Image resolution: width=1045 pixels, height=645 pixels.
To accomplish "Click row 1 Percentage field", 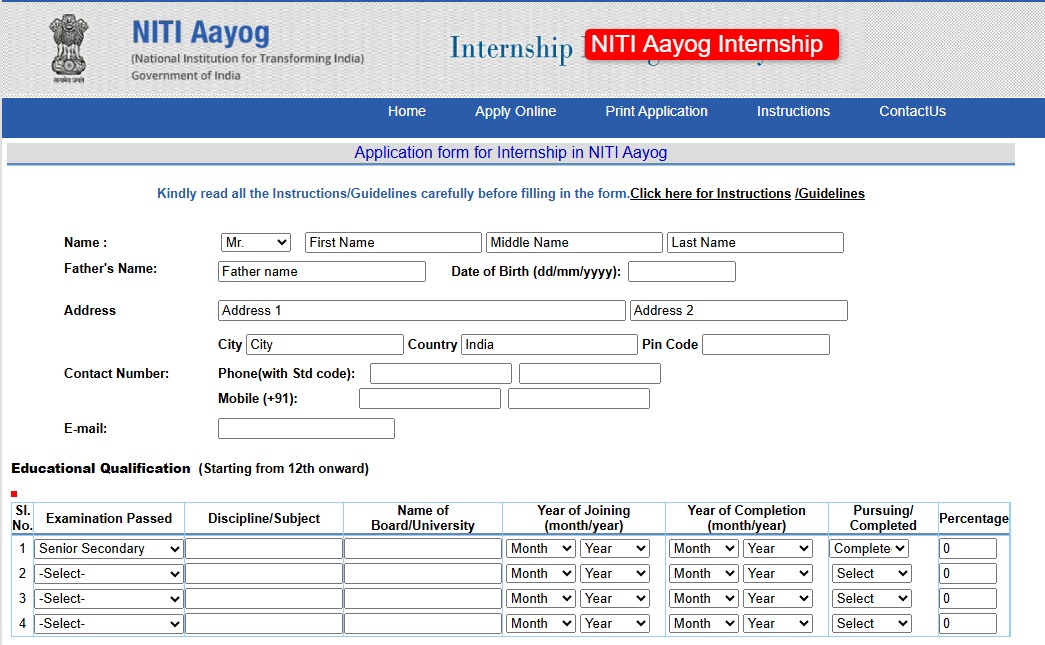I will 967,549.
